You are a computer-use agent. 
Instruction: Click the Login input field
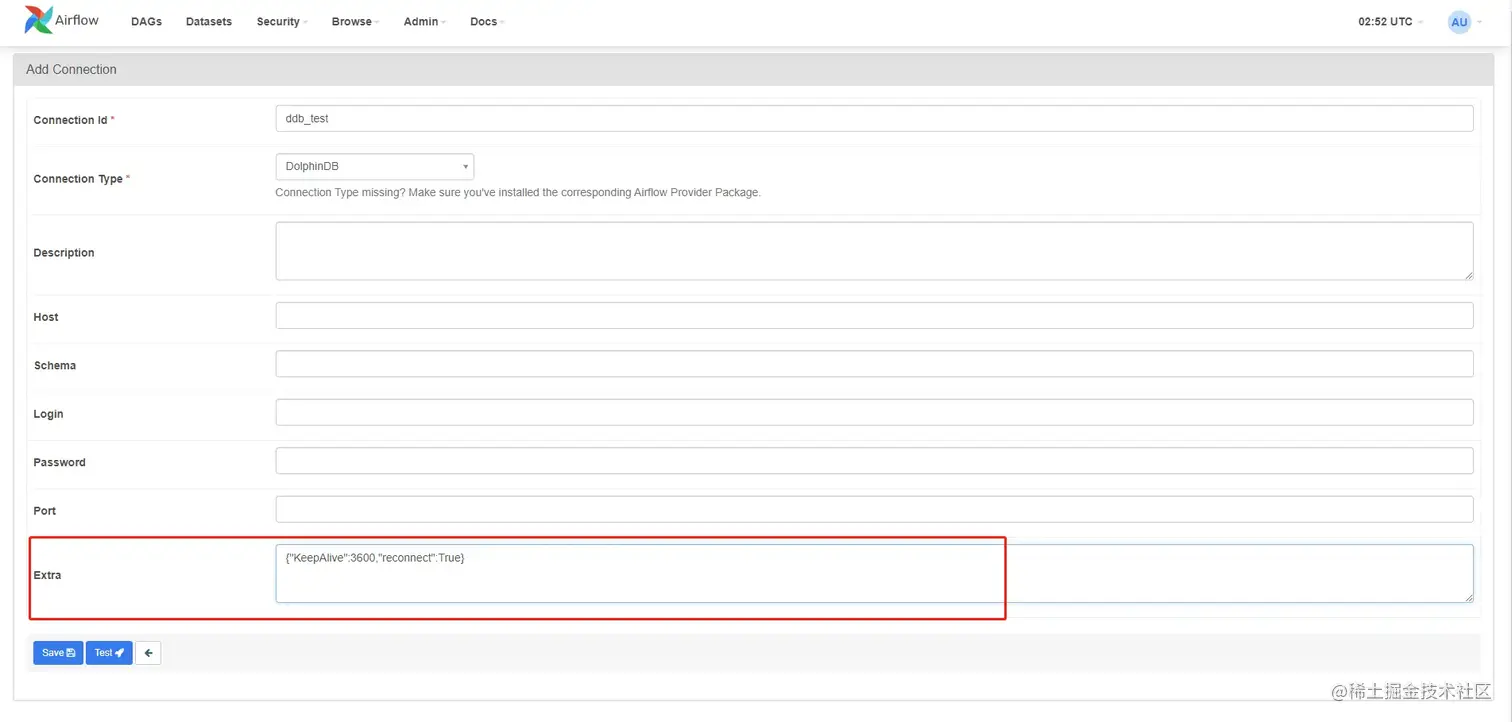click(x=874, y=412)
